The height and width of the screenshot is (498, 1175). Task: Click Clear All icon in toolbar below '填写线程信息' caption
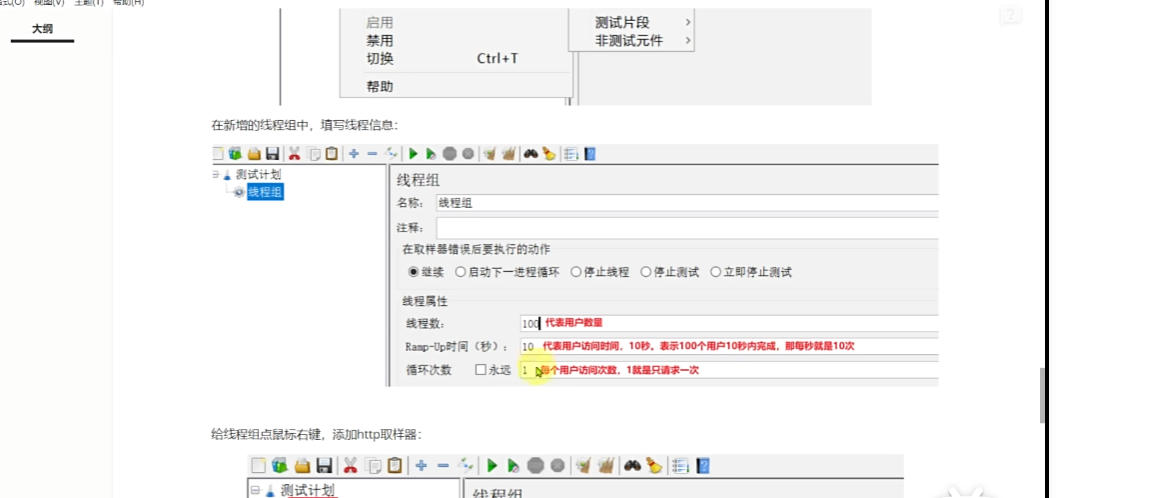tap(510, 154)
